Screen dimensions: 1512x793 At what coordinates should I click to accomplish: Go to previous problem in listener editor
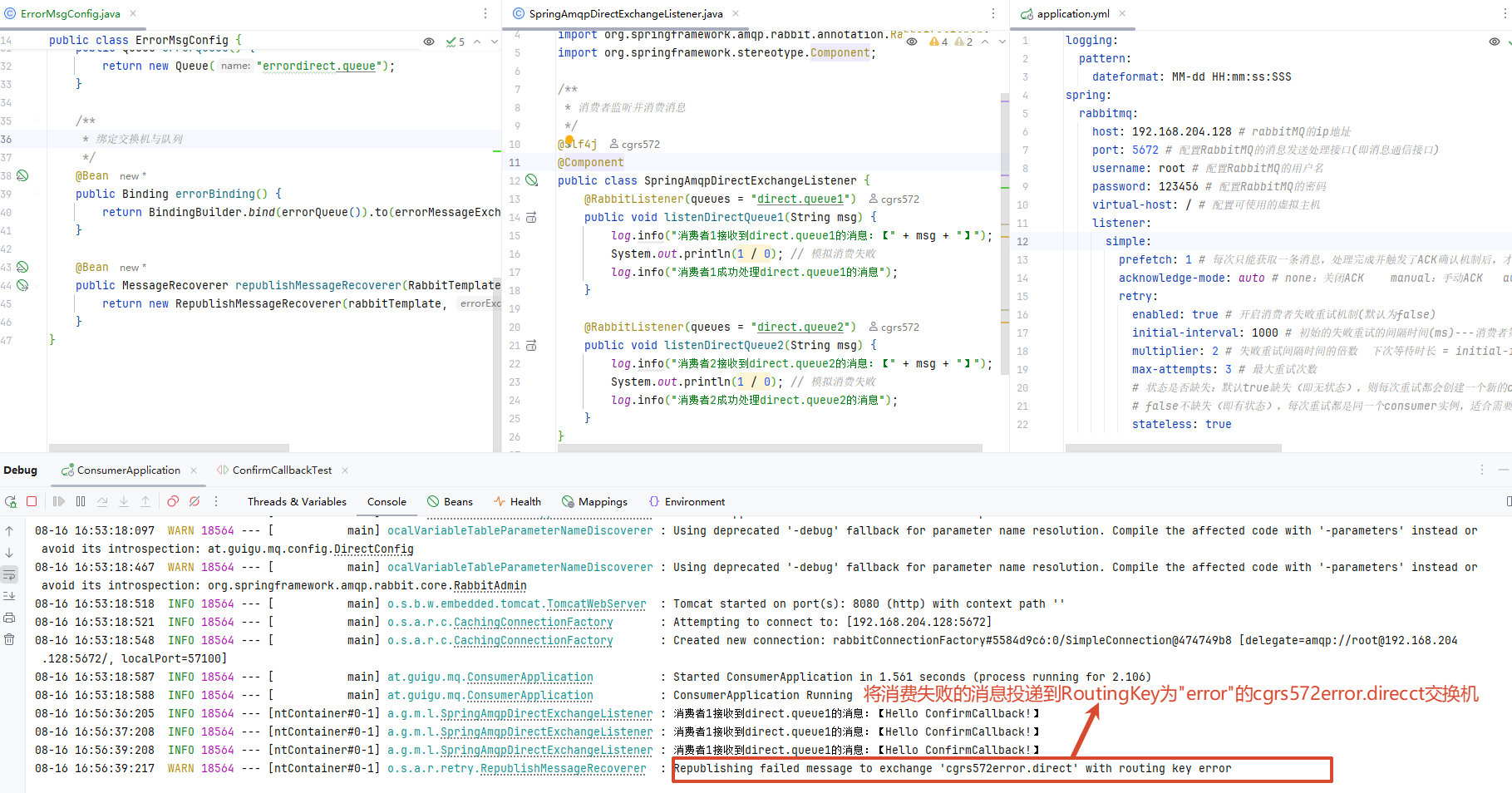985,42
